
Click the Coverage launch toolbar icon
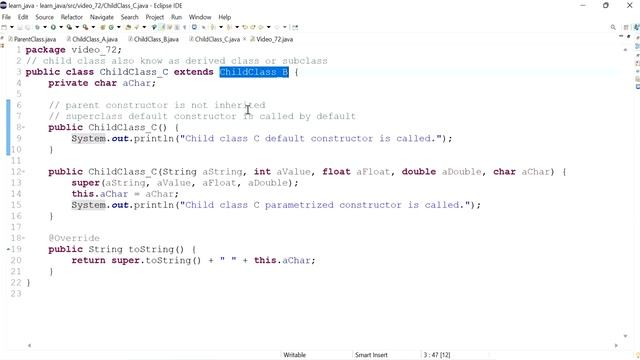point(69,27)
